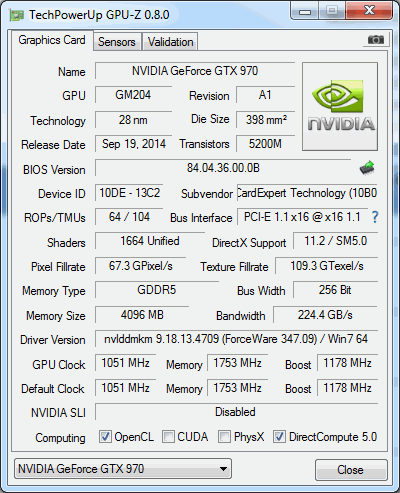Click the Default Clock row Boost 1178 MHz
Viewport: 400px width, 493px height.
pyautogui.click(x=348, y=388)
